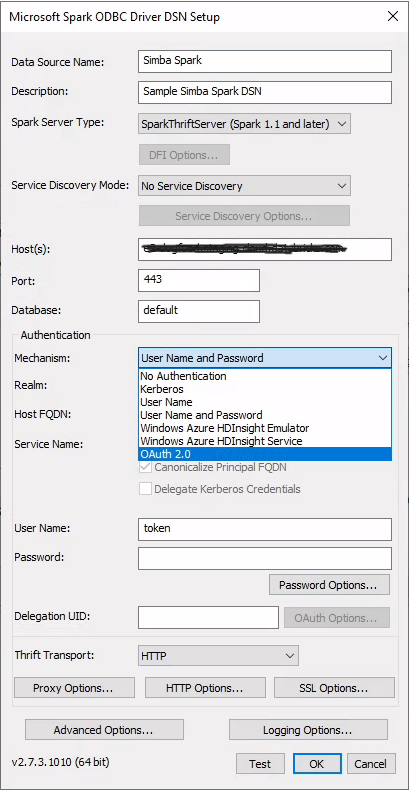Open HTTP Options settings
The image size is (409, 791).
pos(205,688)
